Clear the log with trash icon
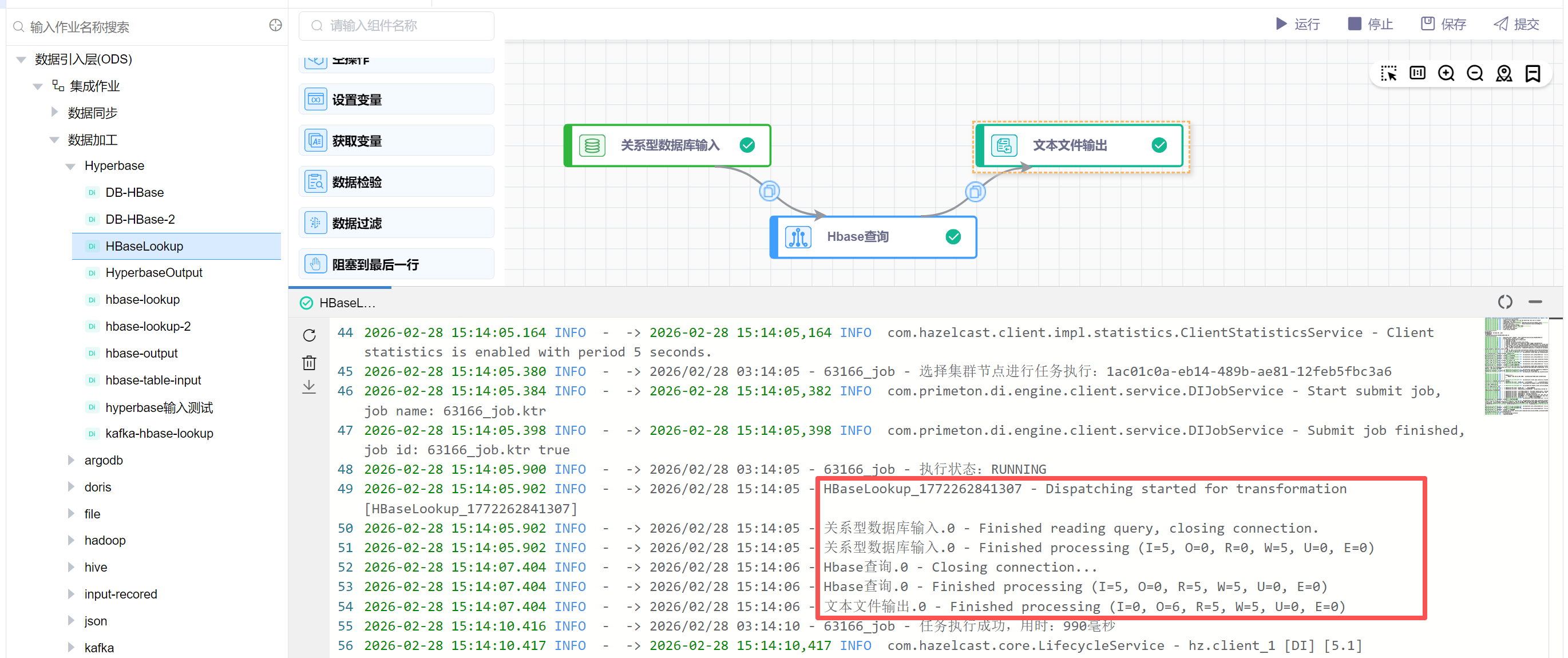 (x=309, y=363)
